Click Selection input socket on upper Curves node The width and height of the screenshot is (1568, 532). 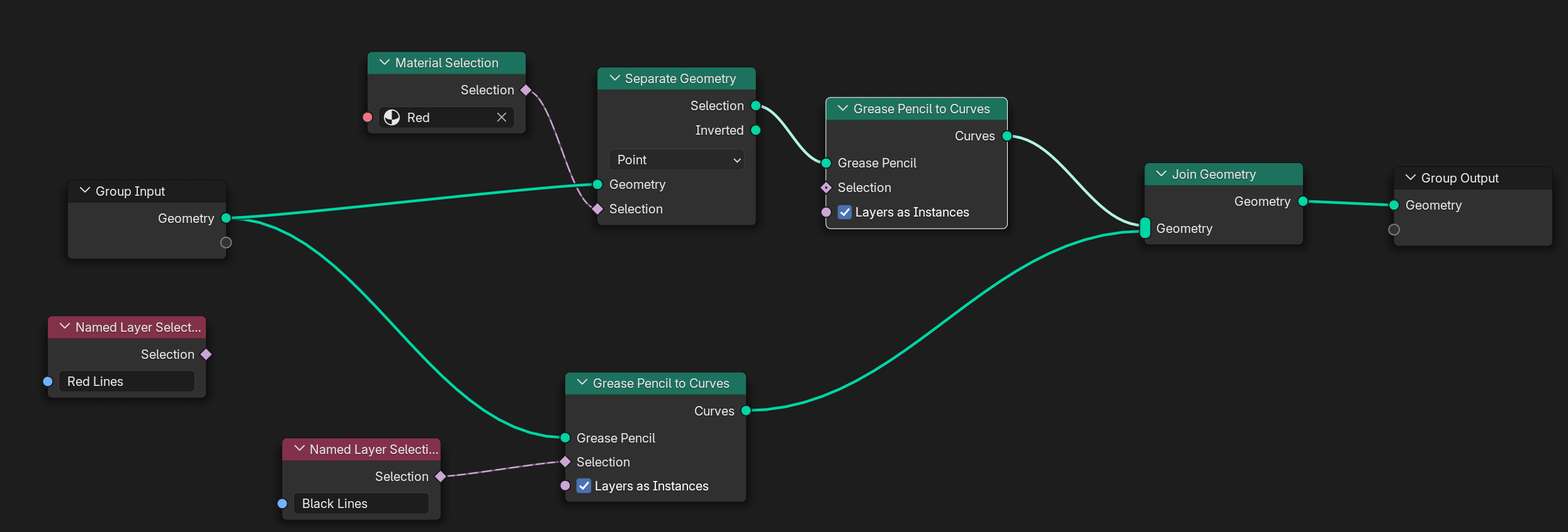pyautogui.click(x=826, y=188)
